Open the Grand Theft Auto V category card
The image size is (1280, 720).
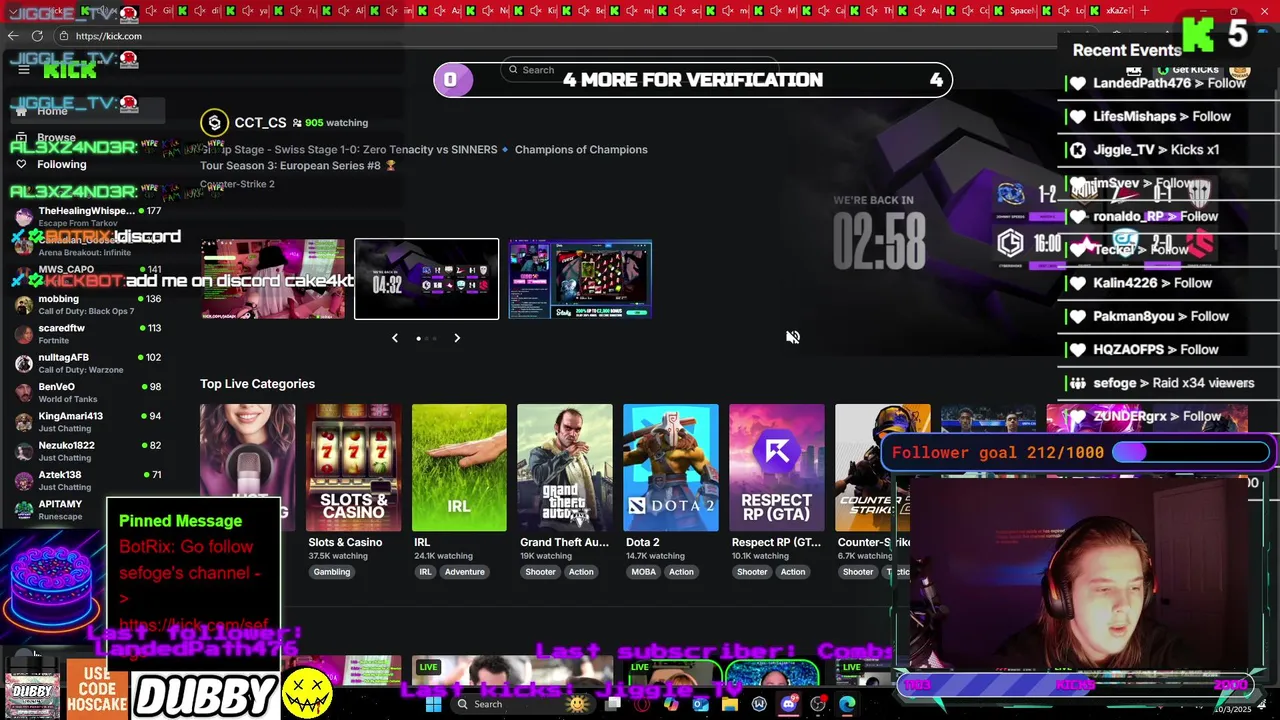pos(565,467)
